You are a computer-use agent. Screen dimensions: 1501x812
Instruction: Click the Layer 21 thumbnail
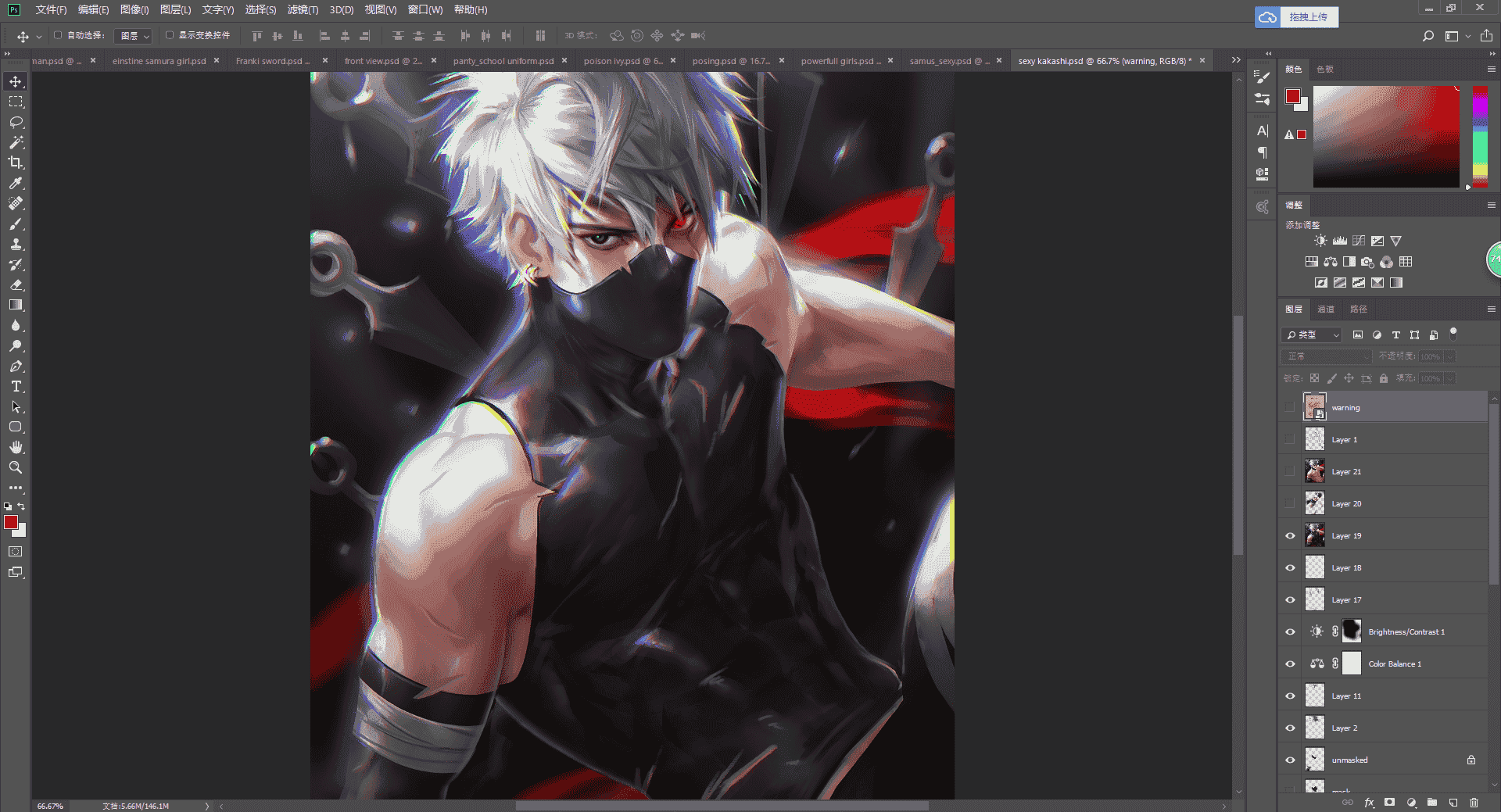click(x=1315, y=471)
